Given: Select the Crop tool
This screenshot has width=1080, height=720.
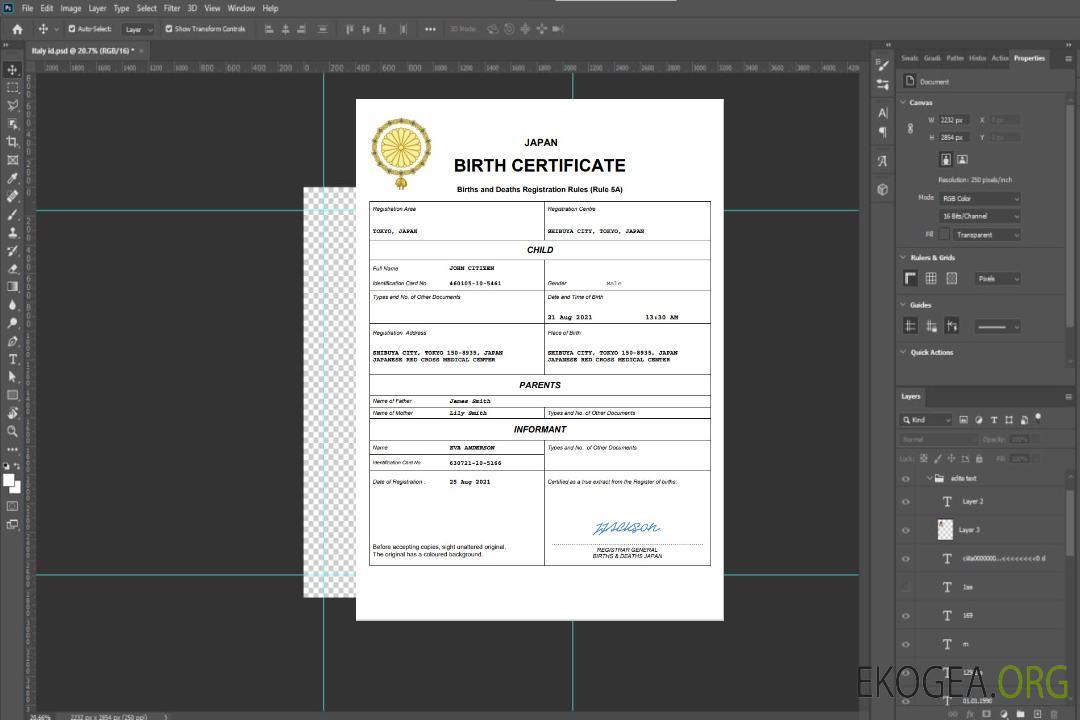Looking at the screenshot, I should pyautogui.click(x=12, y=142).
